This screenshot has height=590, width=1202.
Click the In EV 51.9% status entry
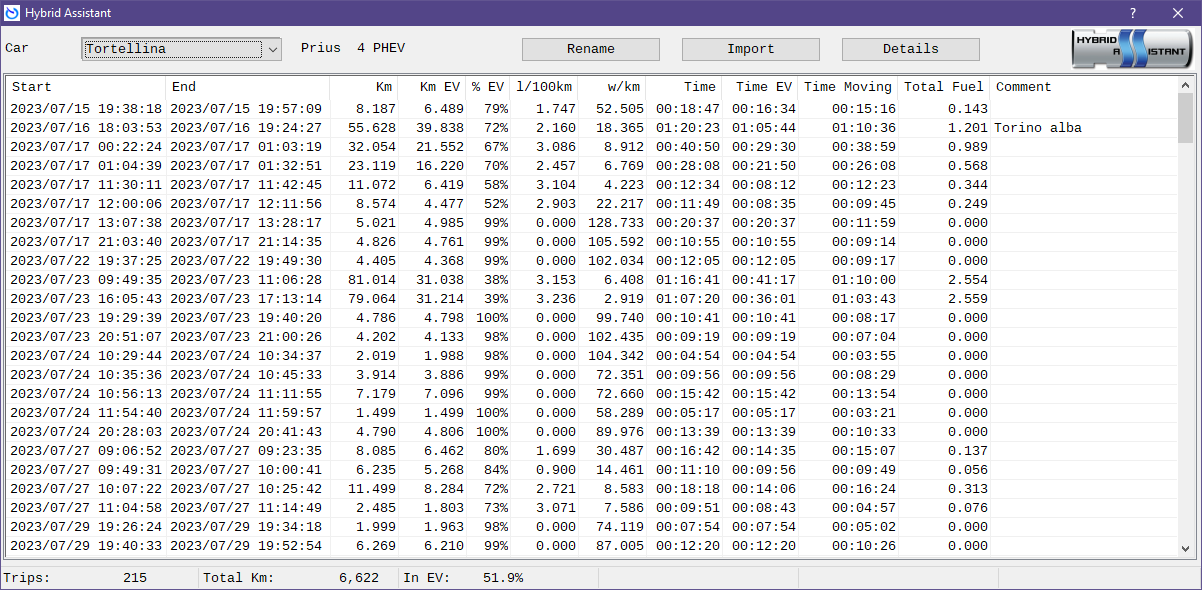pyautogui.click(x=463, y=578)
